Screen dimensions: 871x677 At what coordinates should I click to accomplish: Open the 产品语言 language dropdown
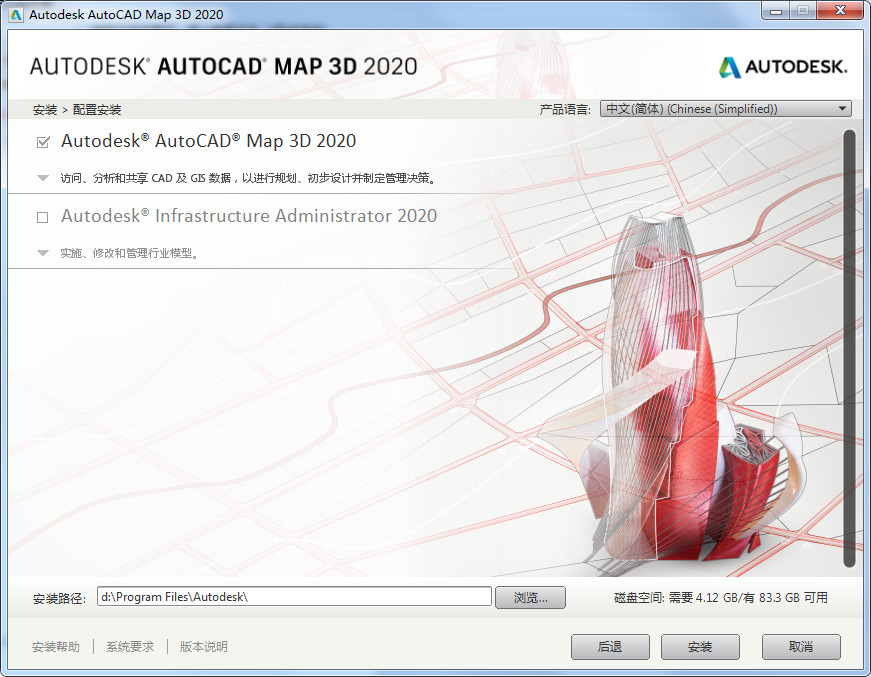coord(725,109)
